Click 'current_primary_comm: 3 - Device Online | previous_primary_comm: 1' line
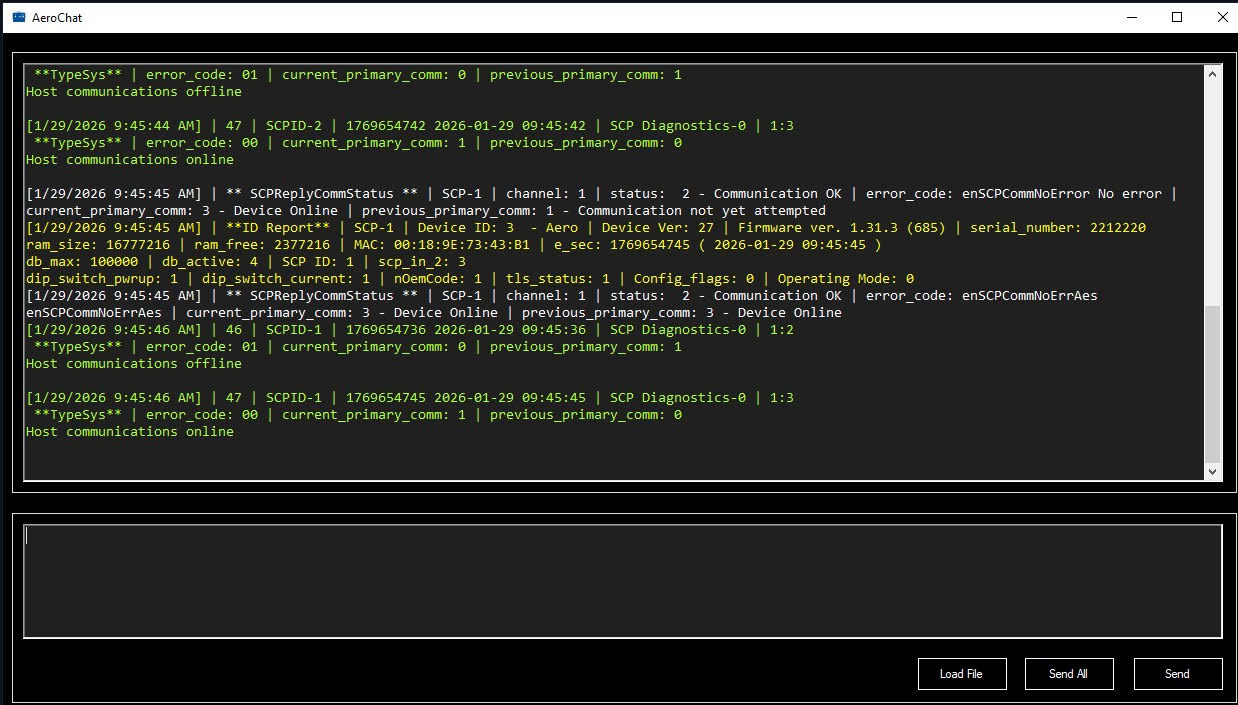 [426, 211]
